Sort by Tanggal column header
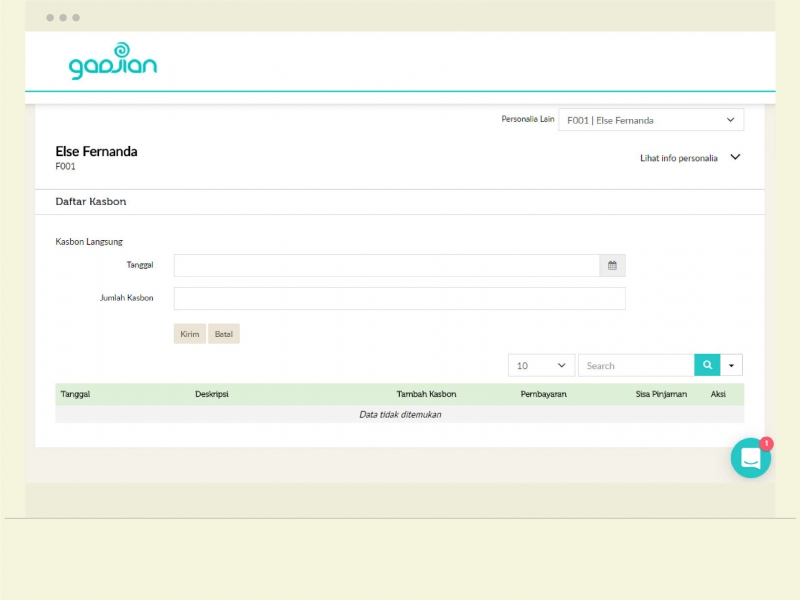The width and height of the screenshot is (800, 600). pyautogui.click(x=75, y=394)
